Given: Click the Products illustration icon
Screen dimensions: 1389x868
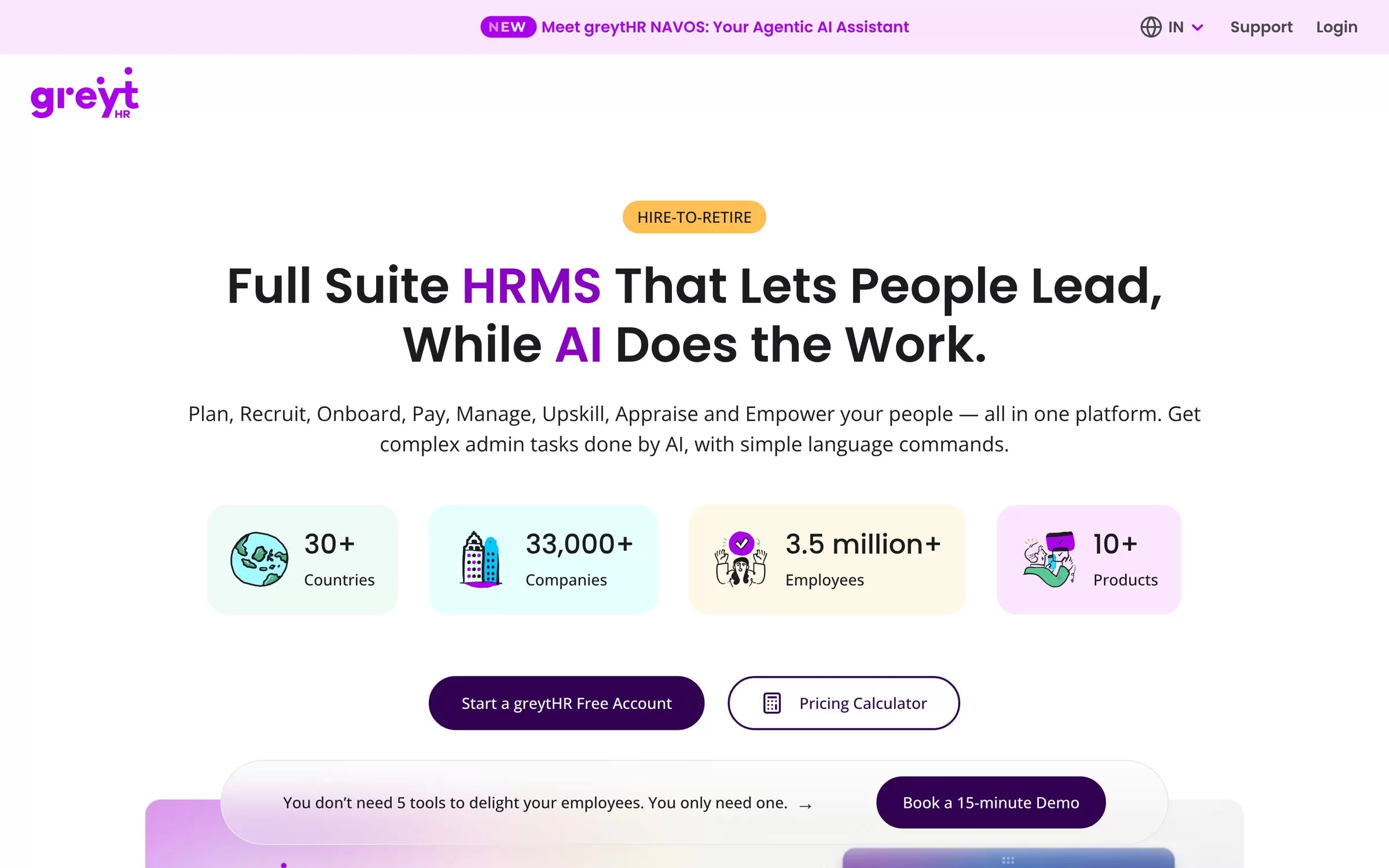Looking at the screenshot, I should pos(1049,559).
